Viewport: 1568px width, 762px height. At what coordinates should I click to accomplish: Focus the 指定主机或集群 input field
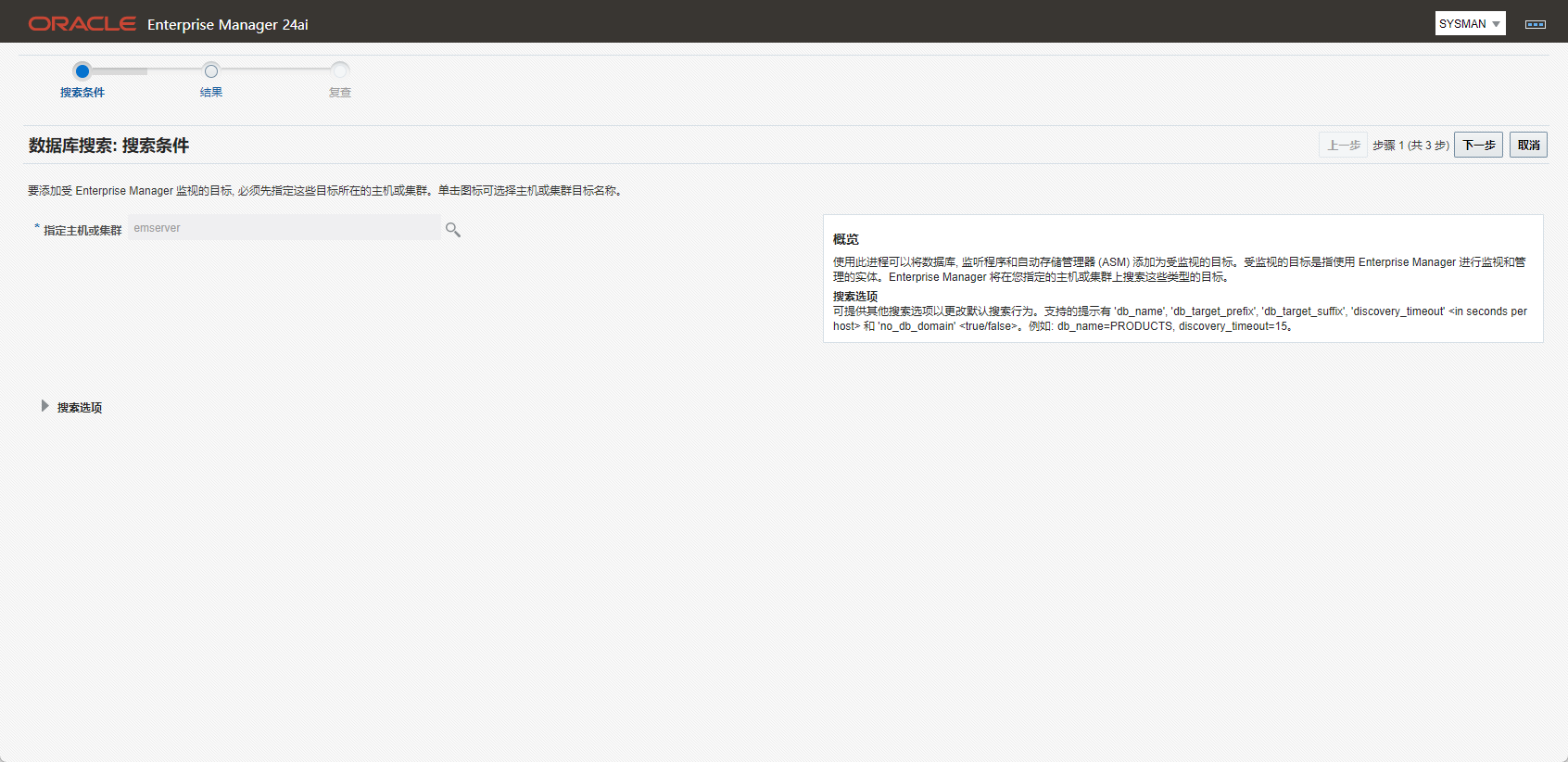(x=285, y=228)
